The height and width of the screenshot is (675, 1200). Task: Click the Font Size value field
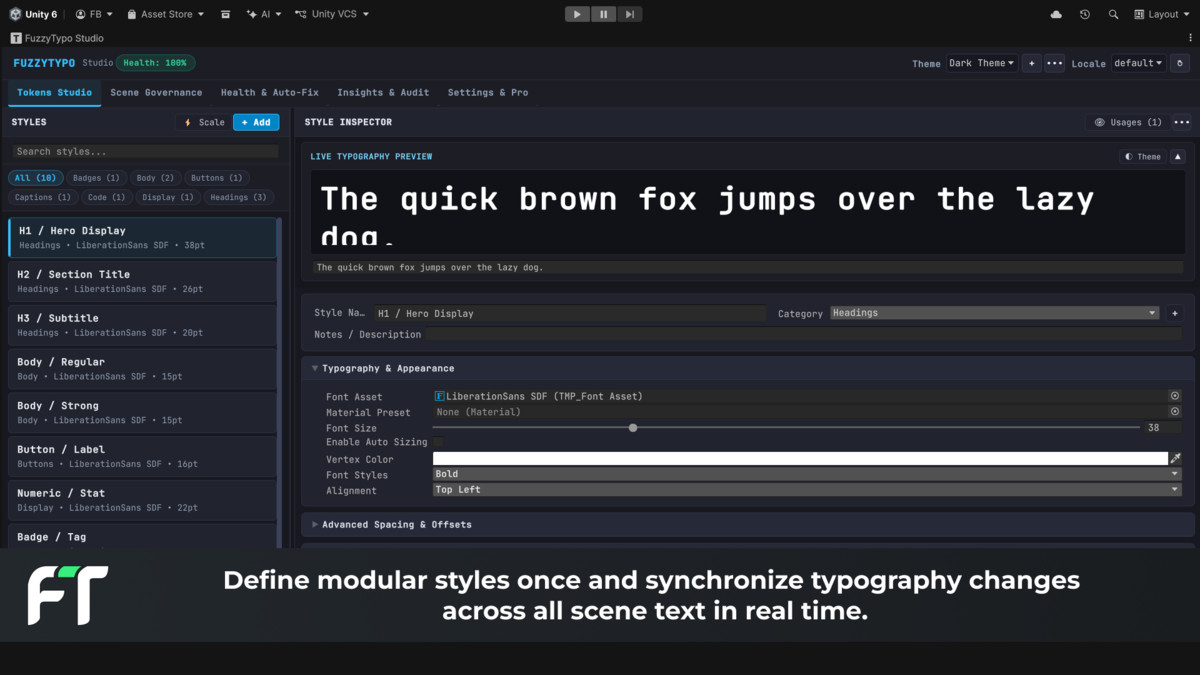tap(1163, 427)
